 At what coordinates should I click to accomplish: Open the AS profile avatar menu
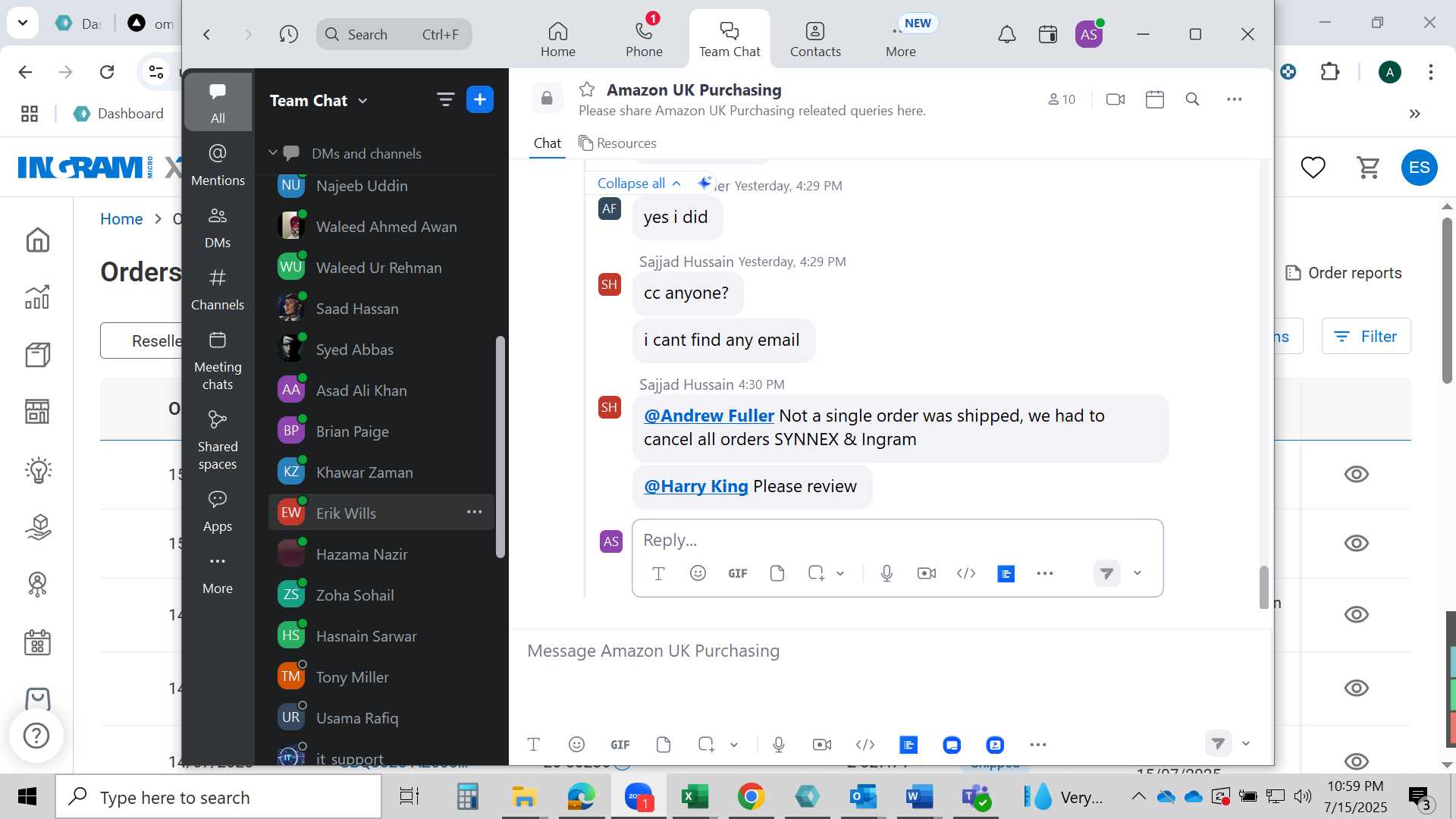[1089, 34]
